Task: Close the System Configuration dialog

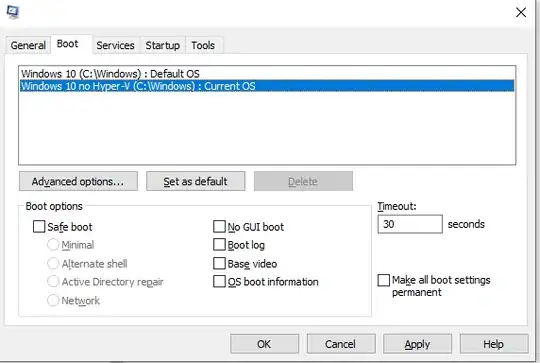Action: pos(521,12)
